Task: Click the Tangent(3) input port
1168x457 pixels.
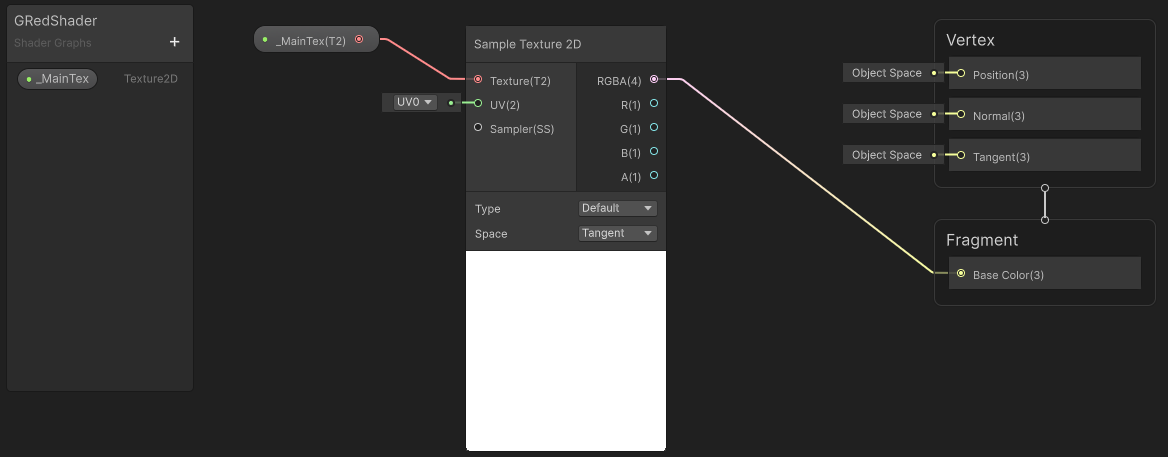Action: coord(961,156)
